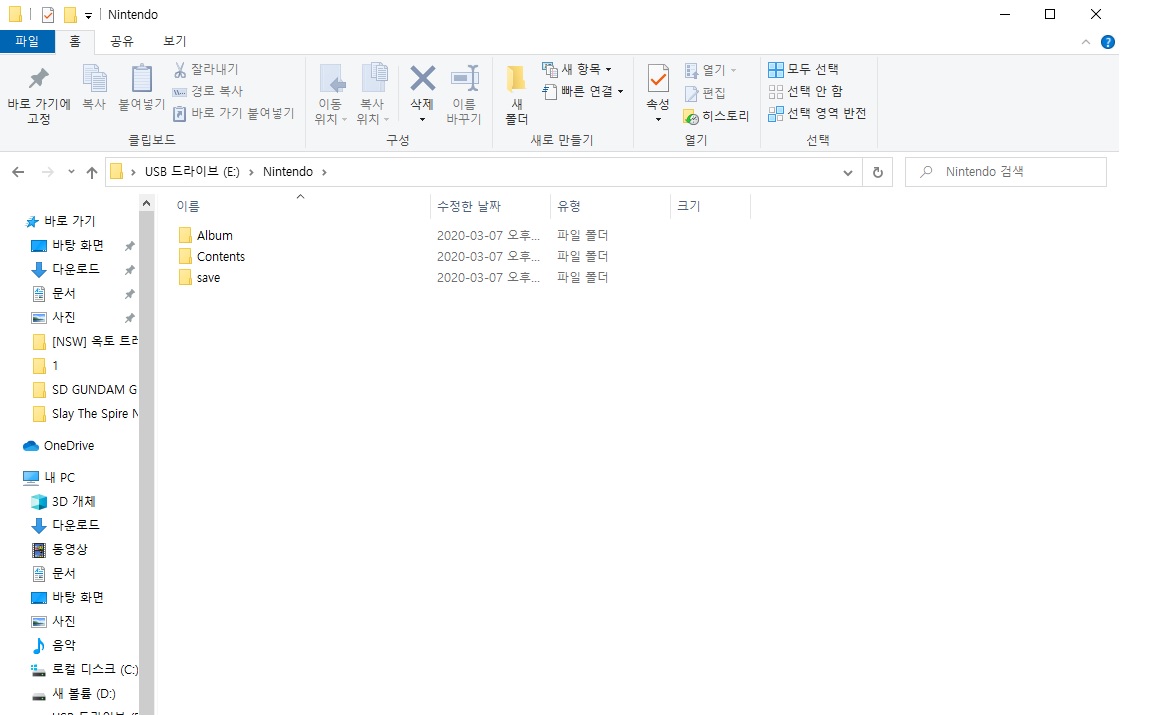Open the address bar history dropdown arrow

(x=848, y=173)
